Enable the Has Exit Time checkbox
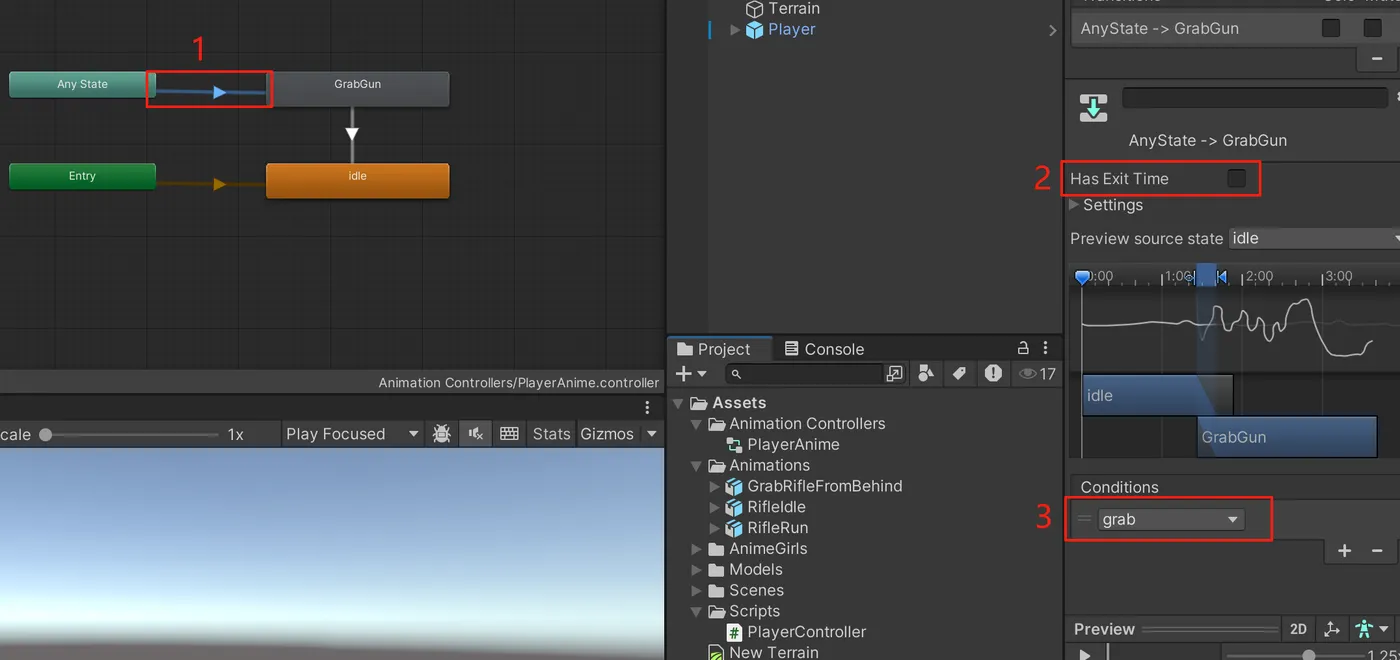Viewport: 1400px width, 660px height. pos(1237,178)
